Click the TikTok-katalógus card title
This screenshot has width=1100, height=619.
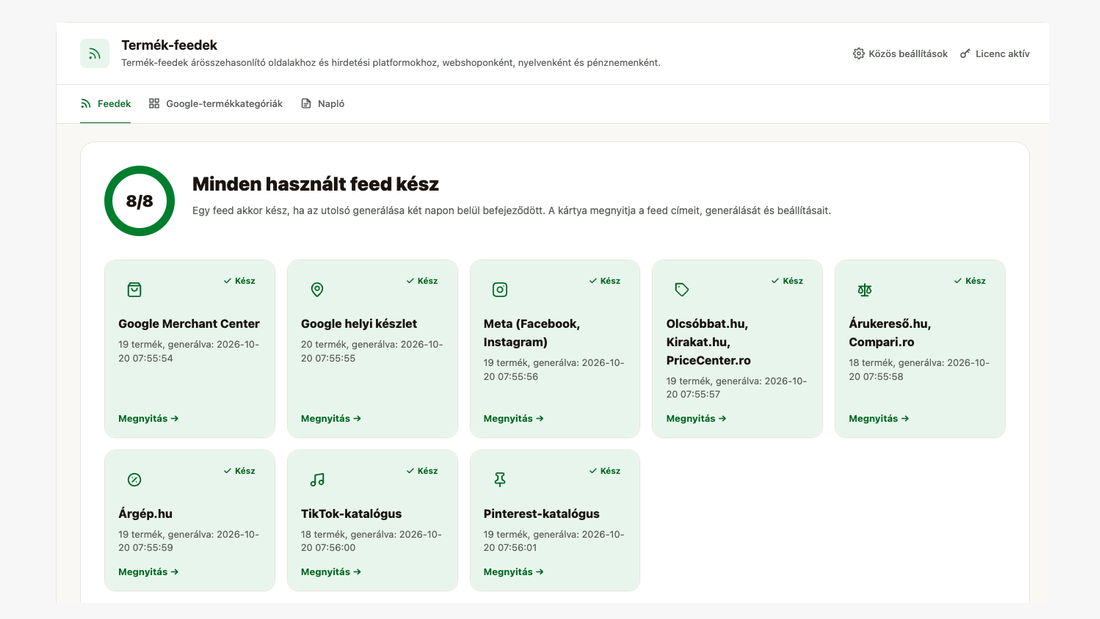351,514
